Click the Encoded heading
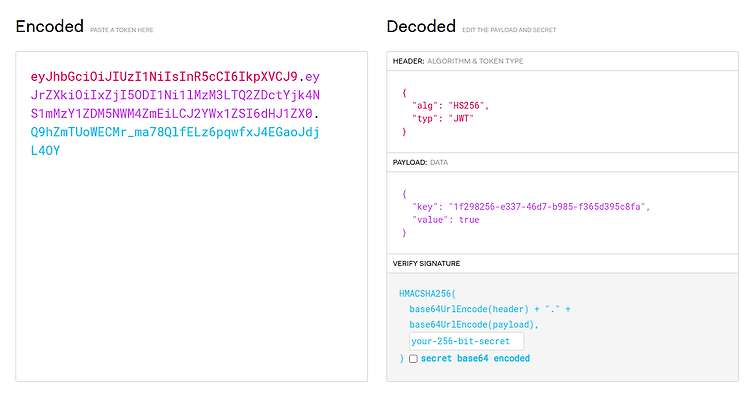The image size is (750, 393). pyautogui.click(x=50, y=26)
